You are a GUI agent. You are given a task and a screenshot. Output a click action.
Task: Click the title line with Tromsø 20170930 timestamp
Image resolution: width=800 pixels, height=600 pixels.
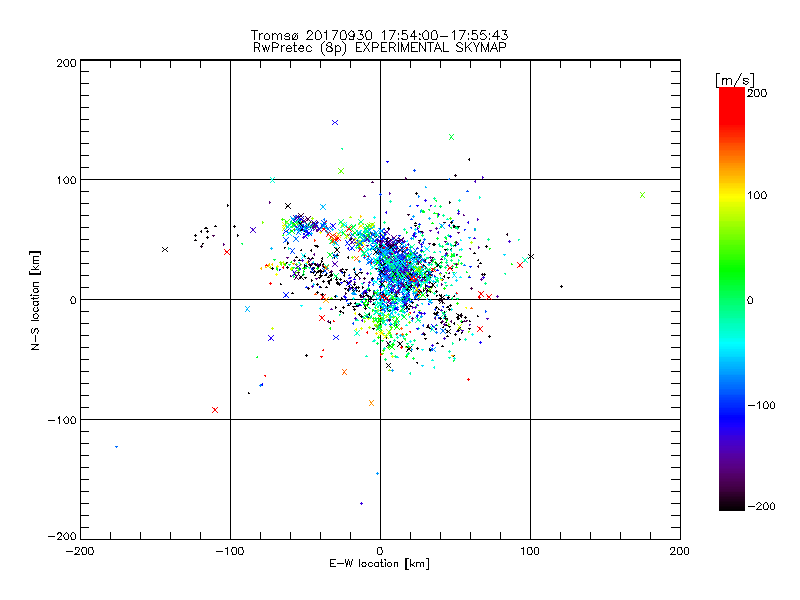tap(380, 35)
